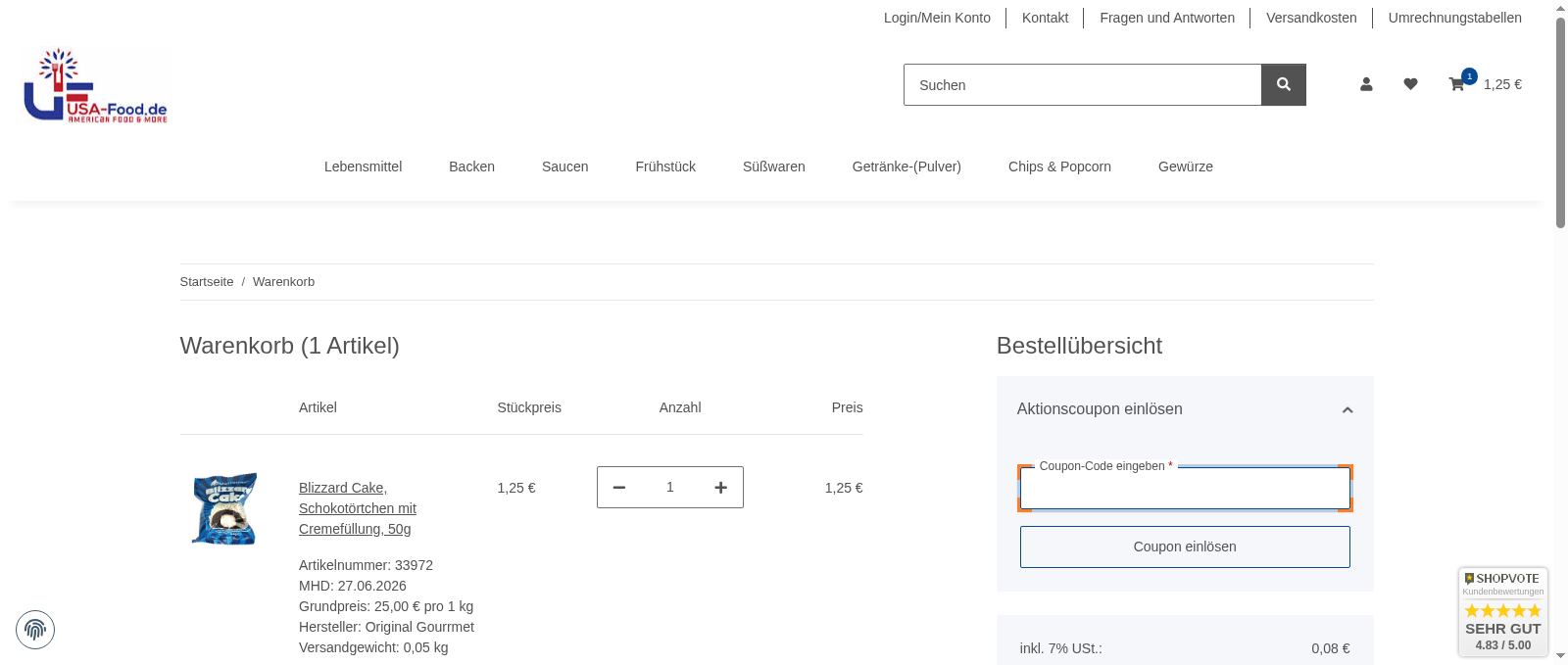Click the Suchen search field

pyautogui.click(x=1082, y=85)
